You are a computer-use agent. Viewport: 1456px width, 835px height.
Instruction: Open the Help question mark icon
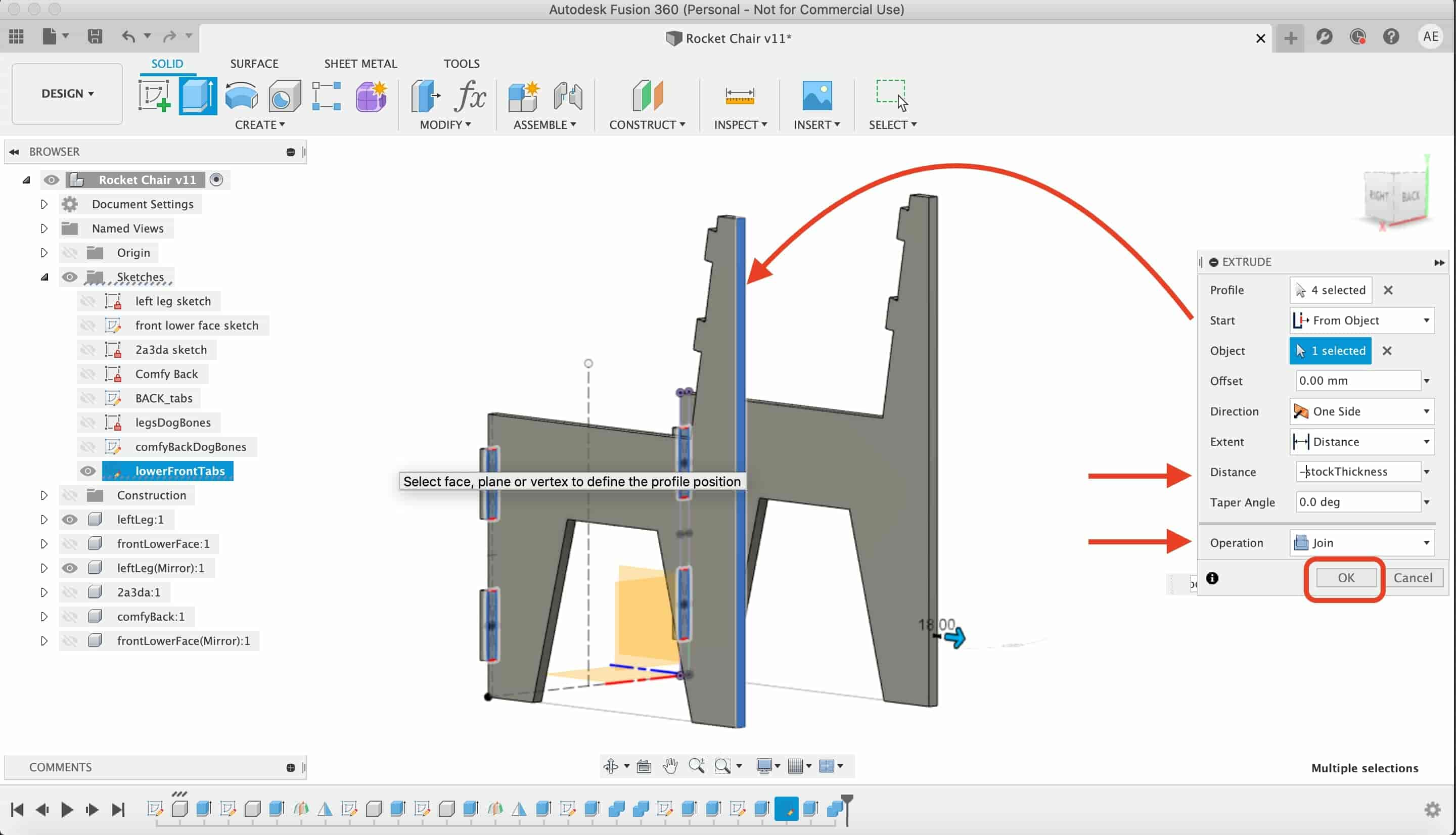tap(1391, 37)
